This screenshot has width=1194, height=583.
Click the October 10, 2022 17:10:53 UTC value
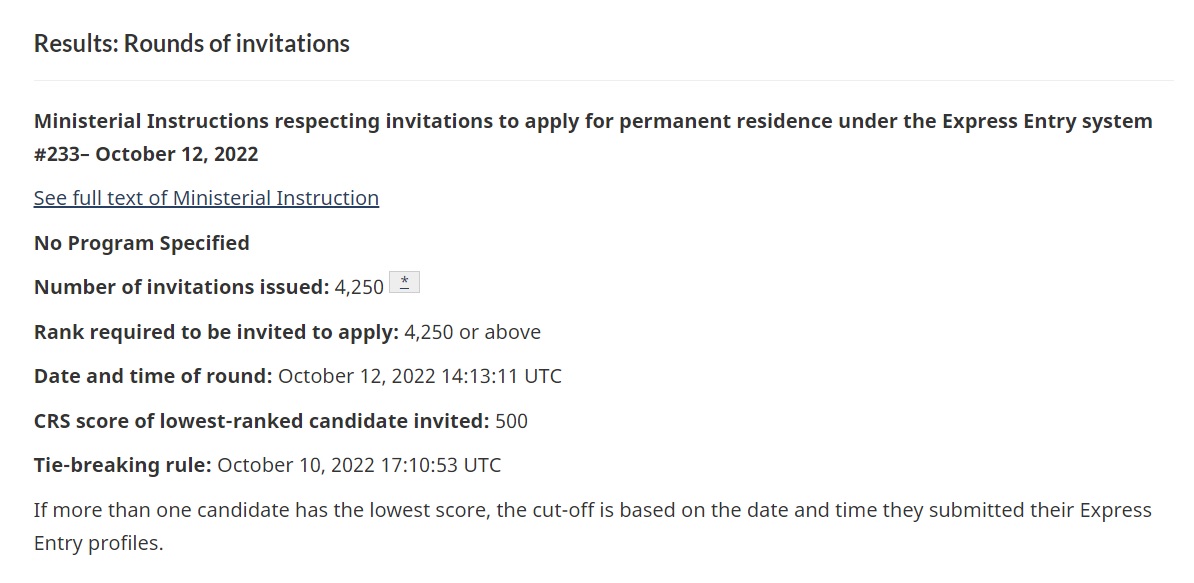pos(359,465)
